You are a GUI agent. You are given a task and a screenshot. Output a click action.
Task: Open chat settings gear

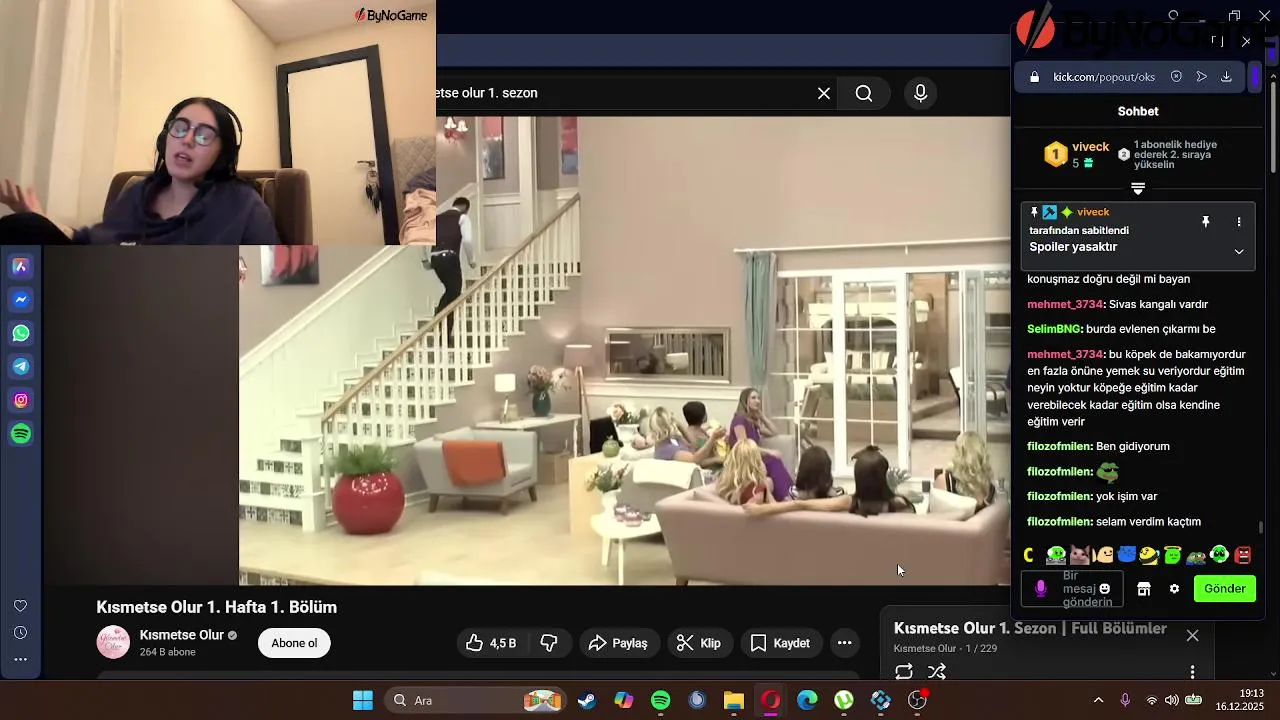point(1174,589)
